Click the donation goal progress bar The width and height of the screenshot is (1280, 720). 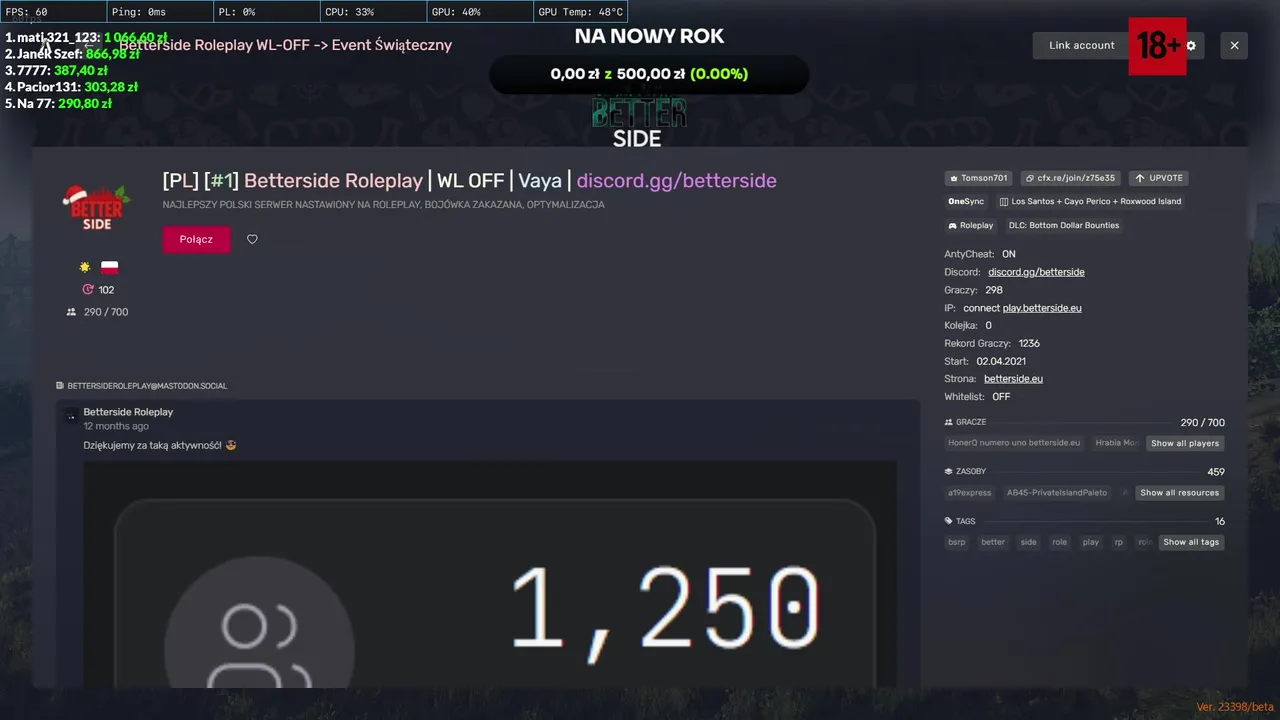(x=649, y=74)
